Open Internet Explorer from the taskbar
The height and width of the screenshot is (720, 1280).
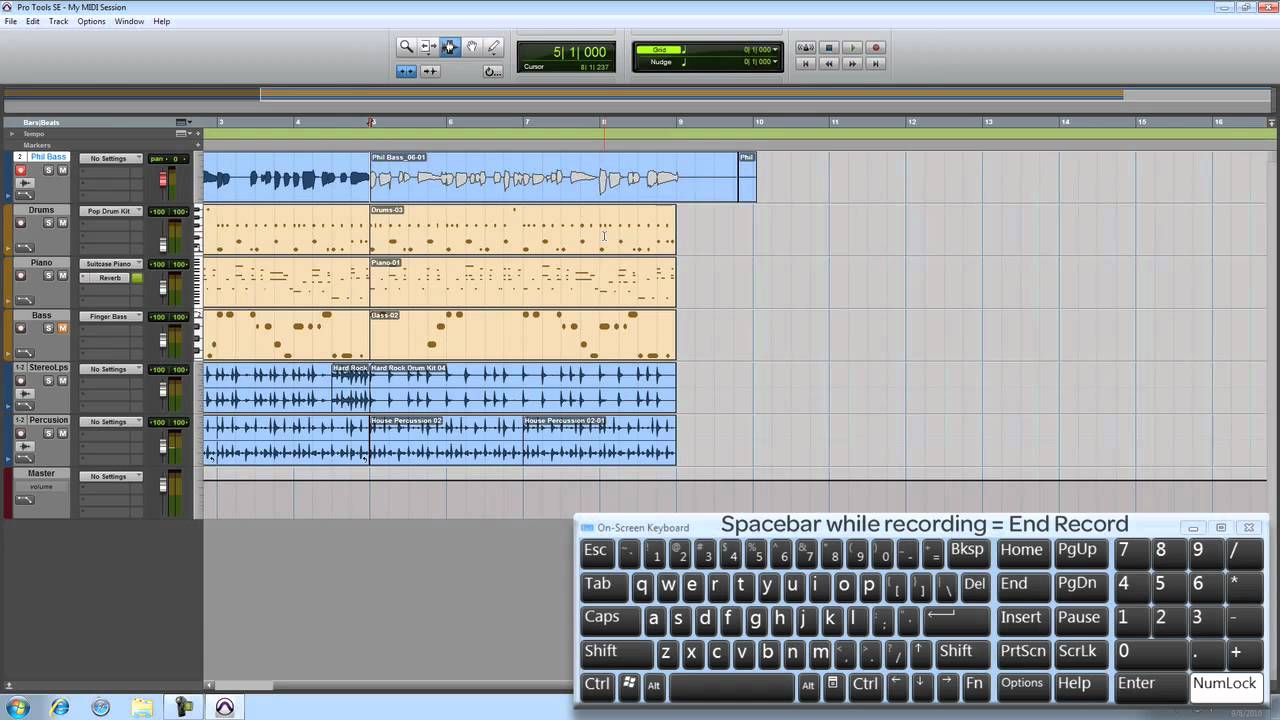[60, 707]
